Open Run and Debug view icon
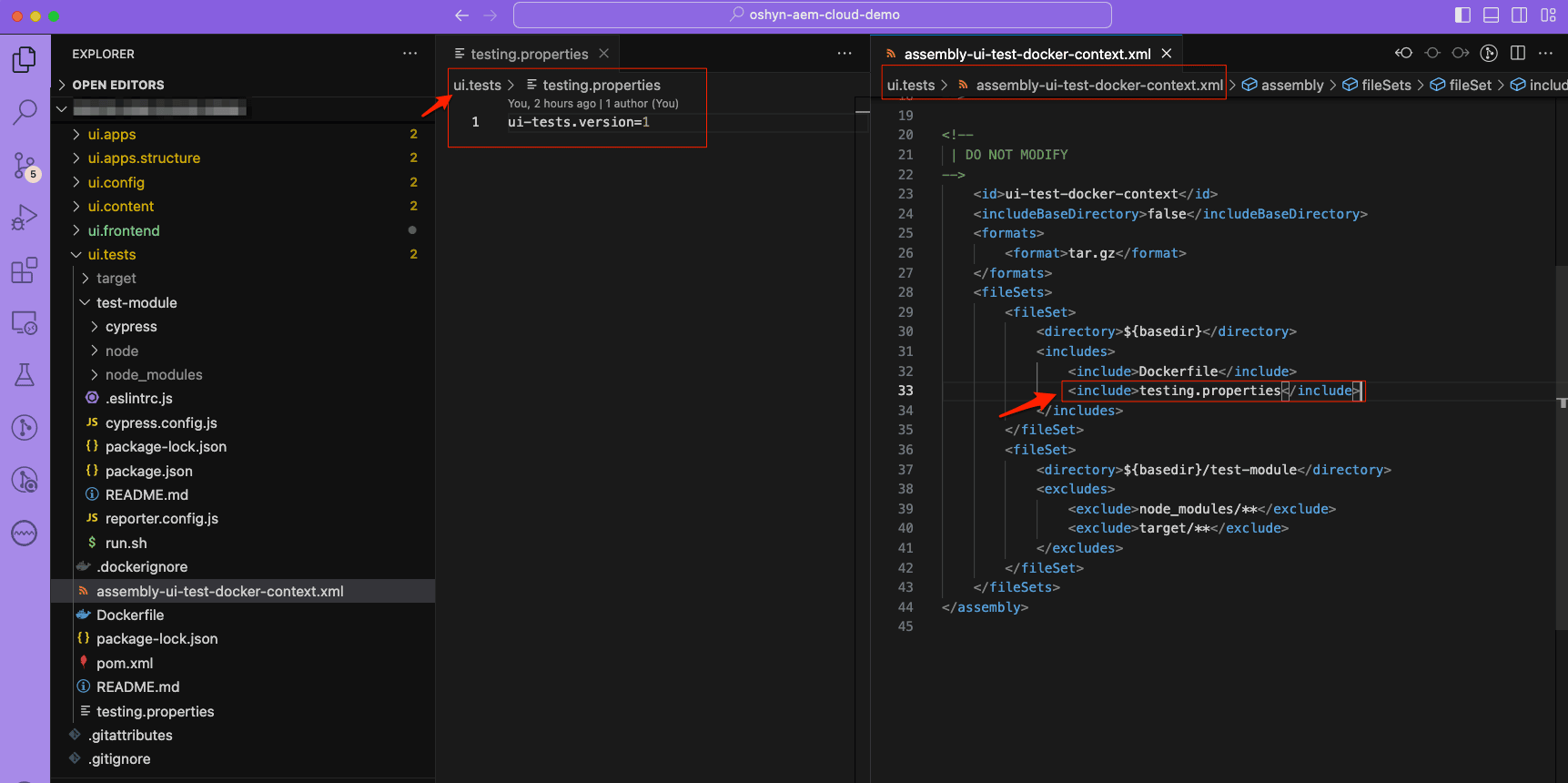 pyautogui.click(x=25, y=218)
